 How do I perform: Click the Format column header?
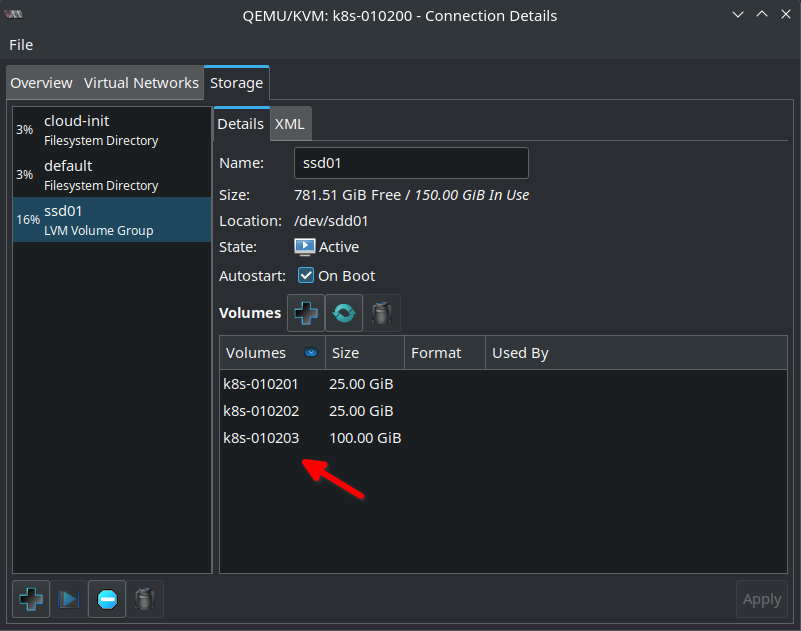click(444, 353)
